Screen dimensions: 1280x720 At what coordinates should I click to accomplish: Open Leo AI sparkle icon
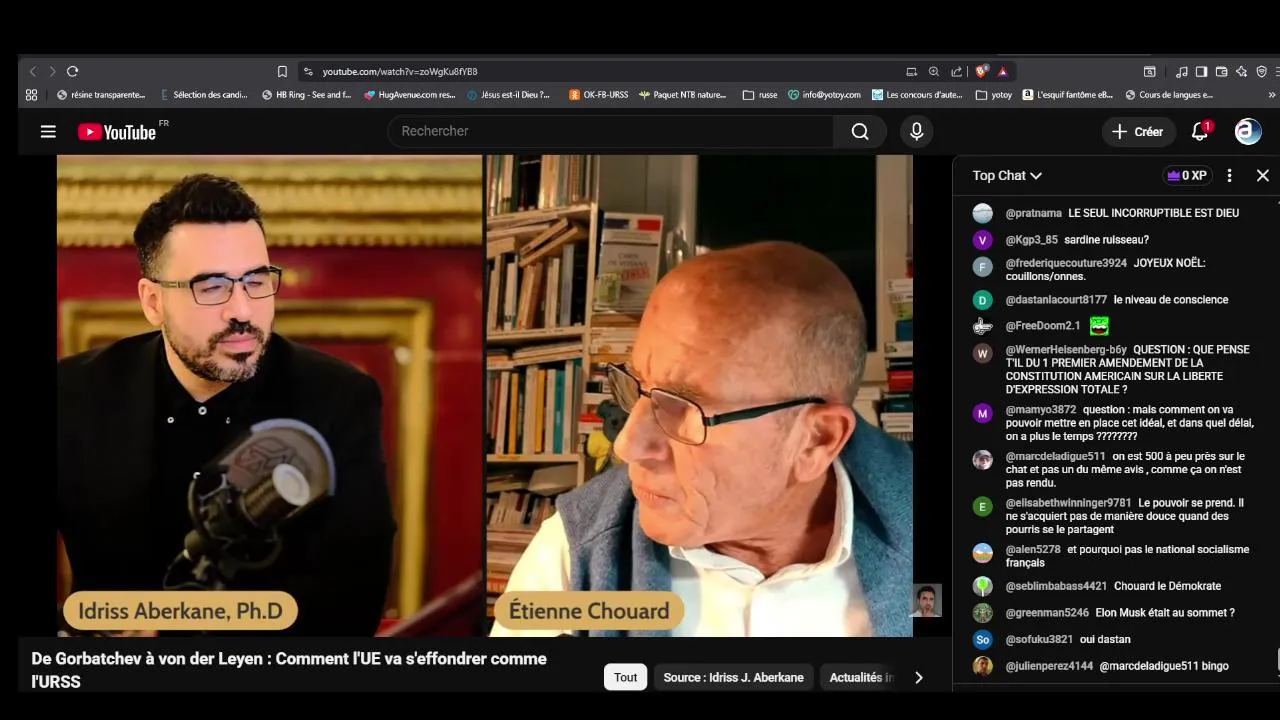(x=1241, y=71)
